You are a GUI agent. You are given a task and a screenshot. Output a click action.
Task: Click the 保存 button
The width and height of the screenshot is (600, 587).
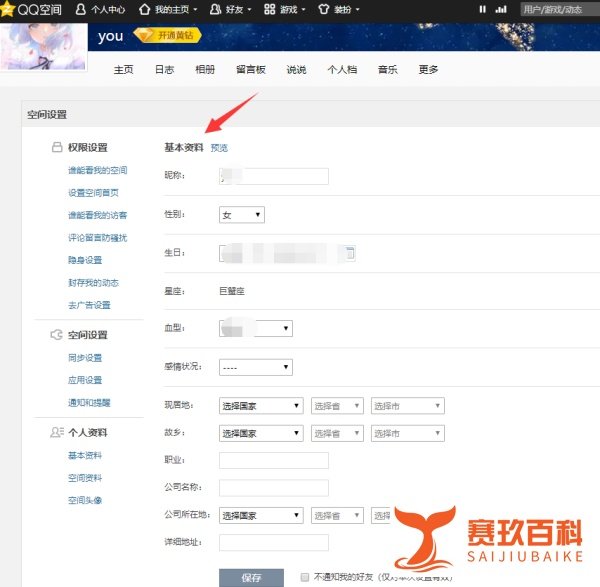coord(251,578)
